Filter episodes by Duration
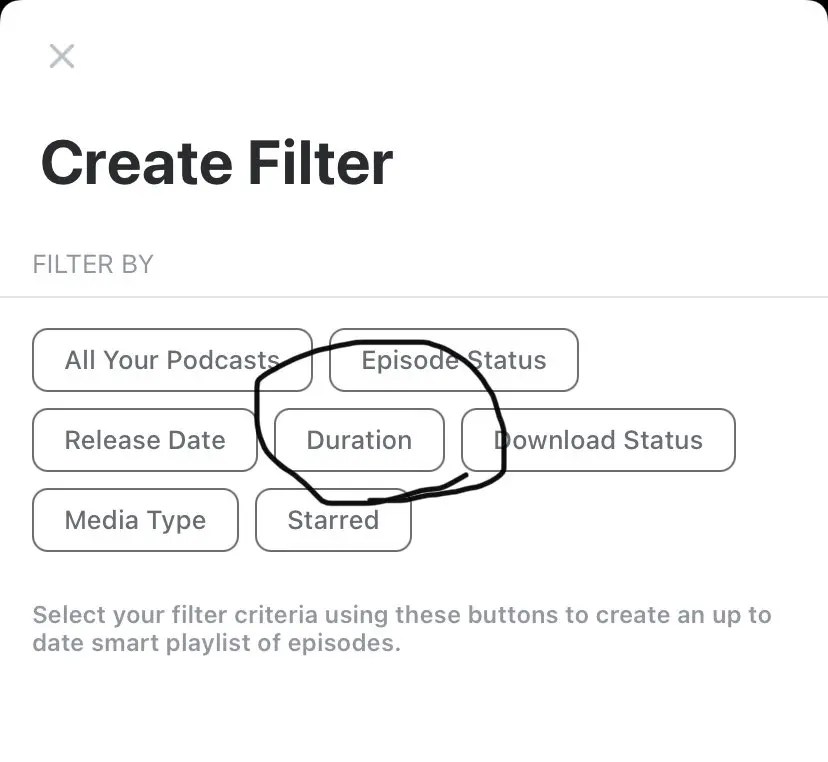Image resolution: width=828 pixels, height=762 pixels. (x=359, y=440)
